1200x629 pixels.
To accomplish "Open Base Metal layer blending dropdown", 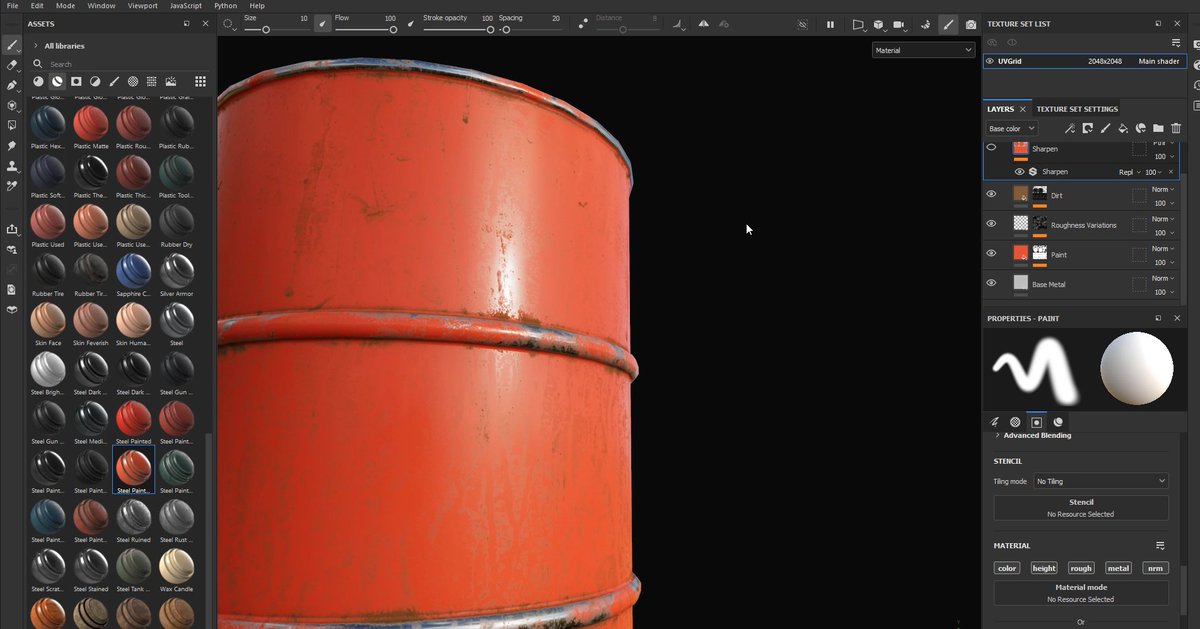I will pos(1163,278).
